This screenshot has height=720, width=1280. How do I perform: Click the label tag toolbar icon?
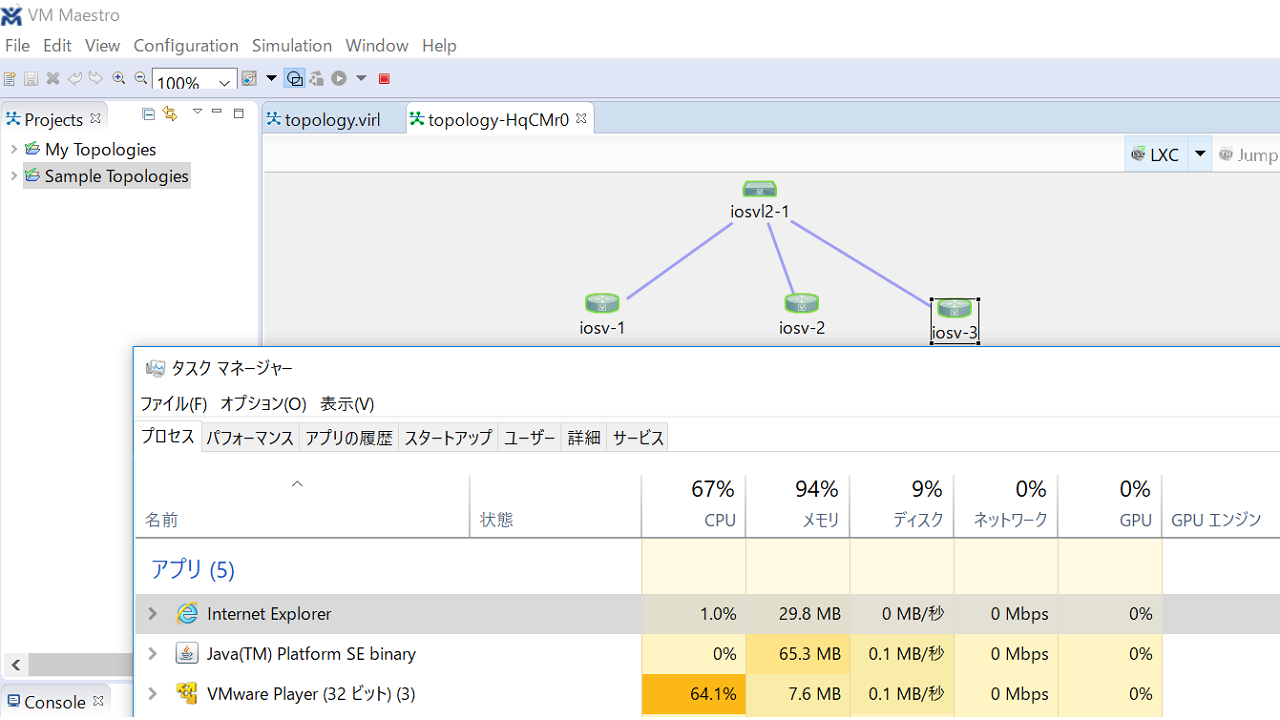pyautogui.click(x=249, y=78)
